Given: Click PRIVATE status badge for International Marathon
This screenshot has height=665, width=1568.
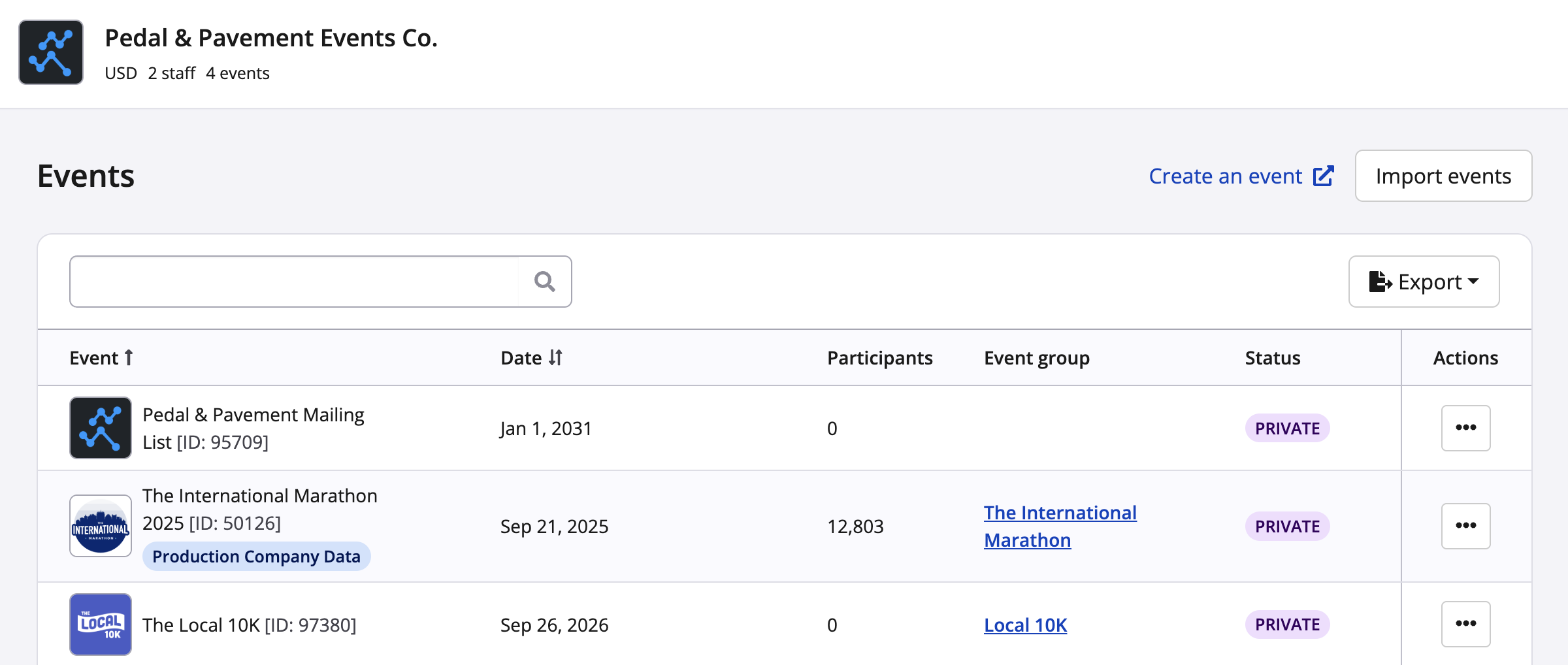Looking at the screenshot, I should coord(1287,527).
